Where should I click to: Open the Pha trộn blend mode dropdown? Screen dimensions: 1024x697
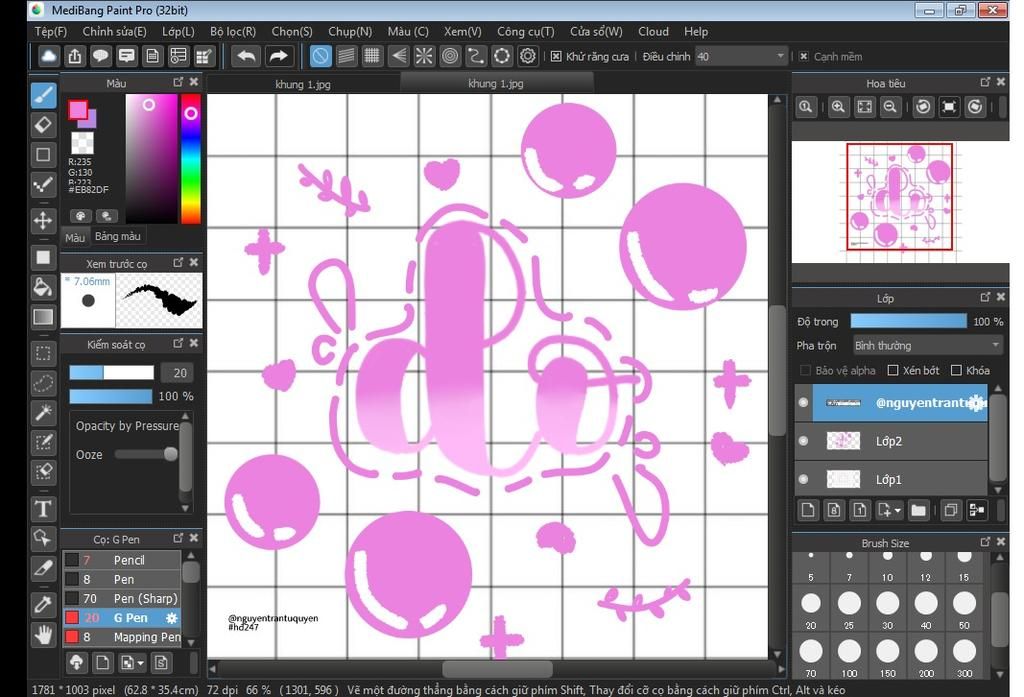[x=927, y=345]
